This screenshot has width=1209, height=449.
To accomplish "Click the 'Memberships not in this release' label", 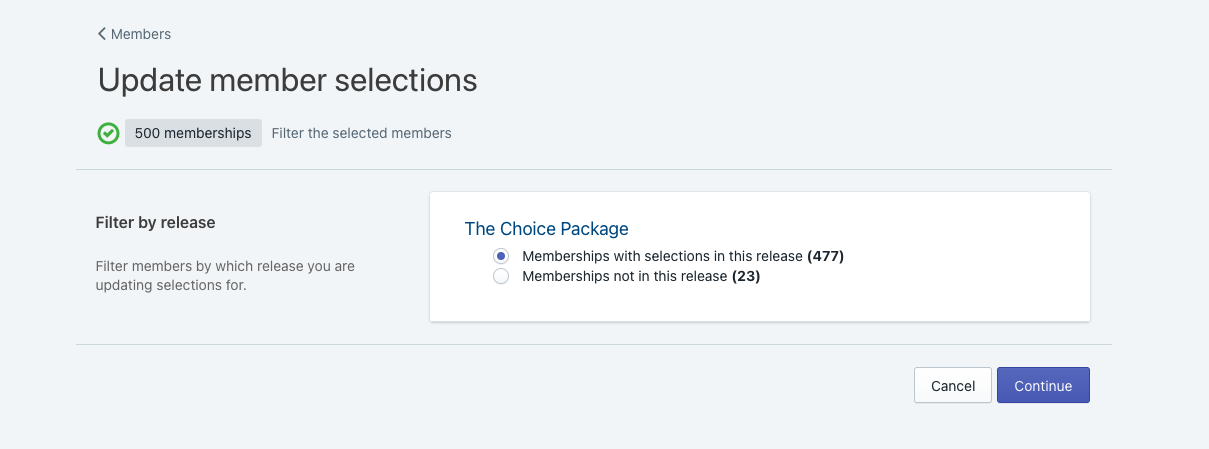I will point(624,276).
